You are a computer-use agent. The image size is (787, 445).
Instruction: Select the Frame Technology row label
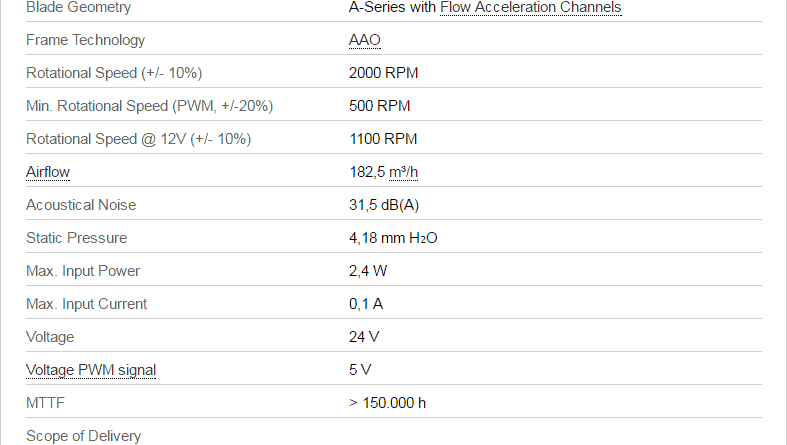pyautogui.click(x=85, y=40)
